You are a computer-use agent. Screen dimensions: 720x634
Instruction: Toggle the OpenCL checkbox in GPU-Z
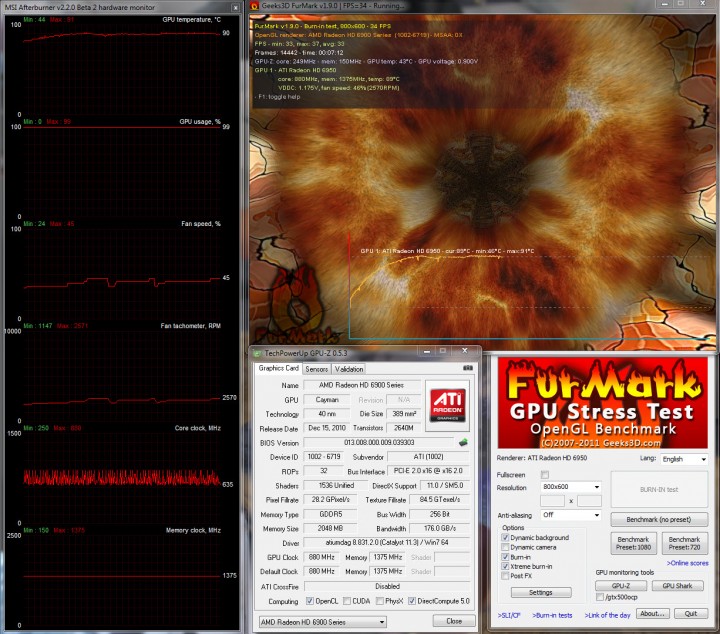[310, 601]
